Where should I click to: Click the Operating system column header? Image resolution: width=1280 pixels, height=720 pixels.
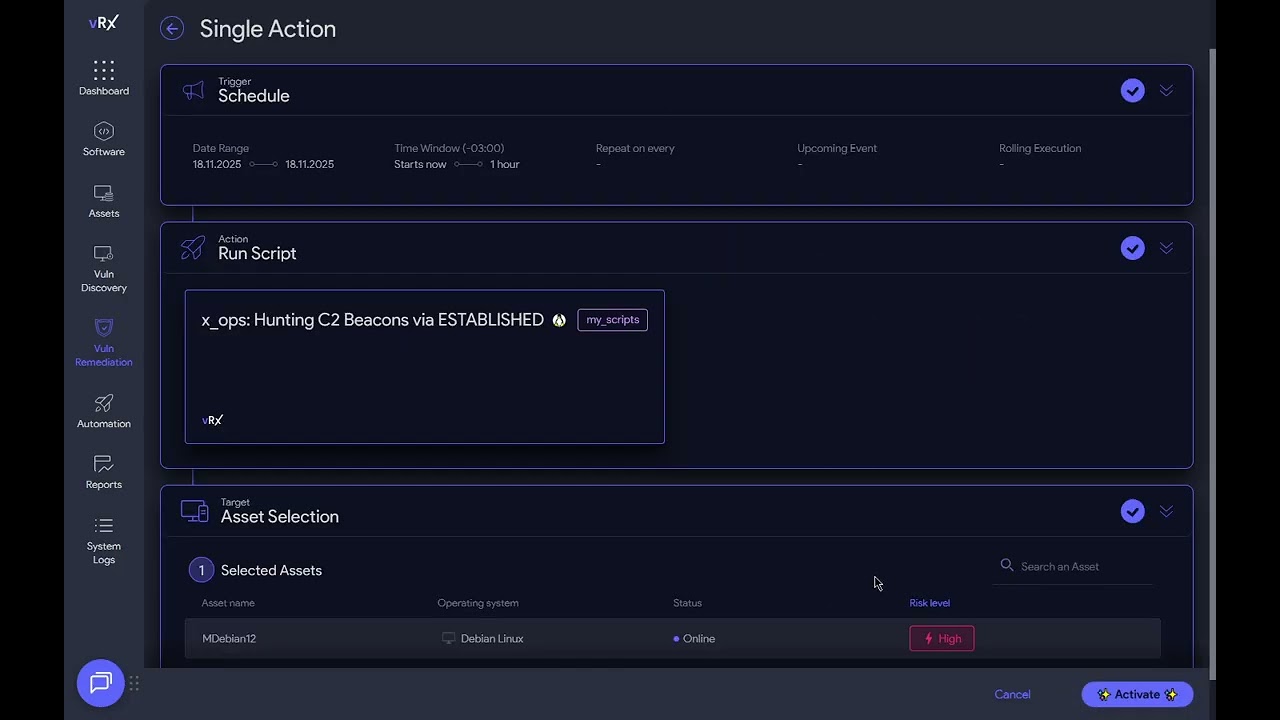click(478, 603)
